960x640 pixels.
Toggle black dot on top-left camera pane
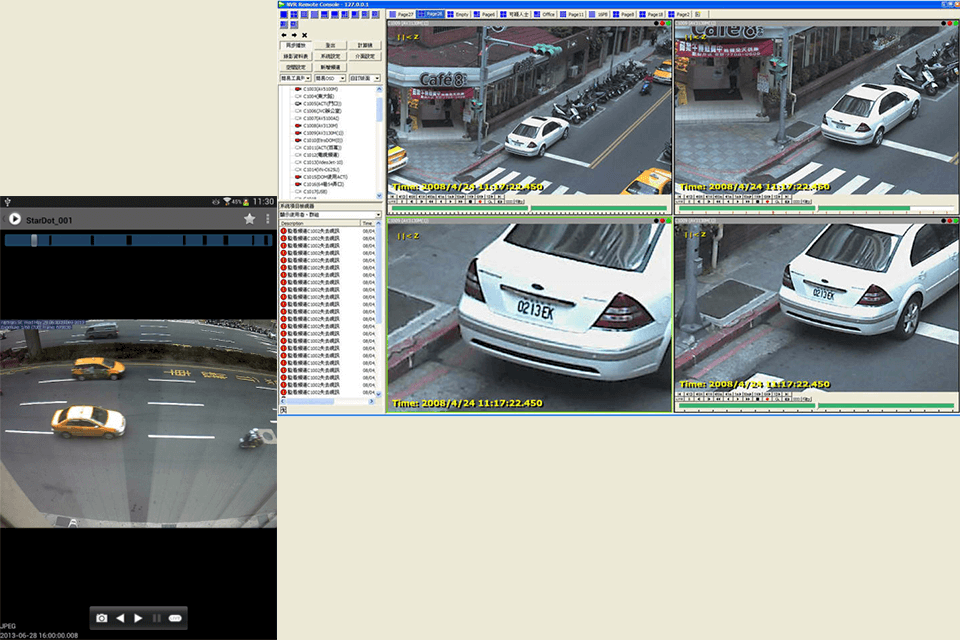coord(656,23)
